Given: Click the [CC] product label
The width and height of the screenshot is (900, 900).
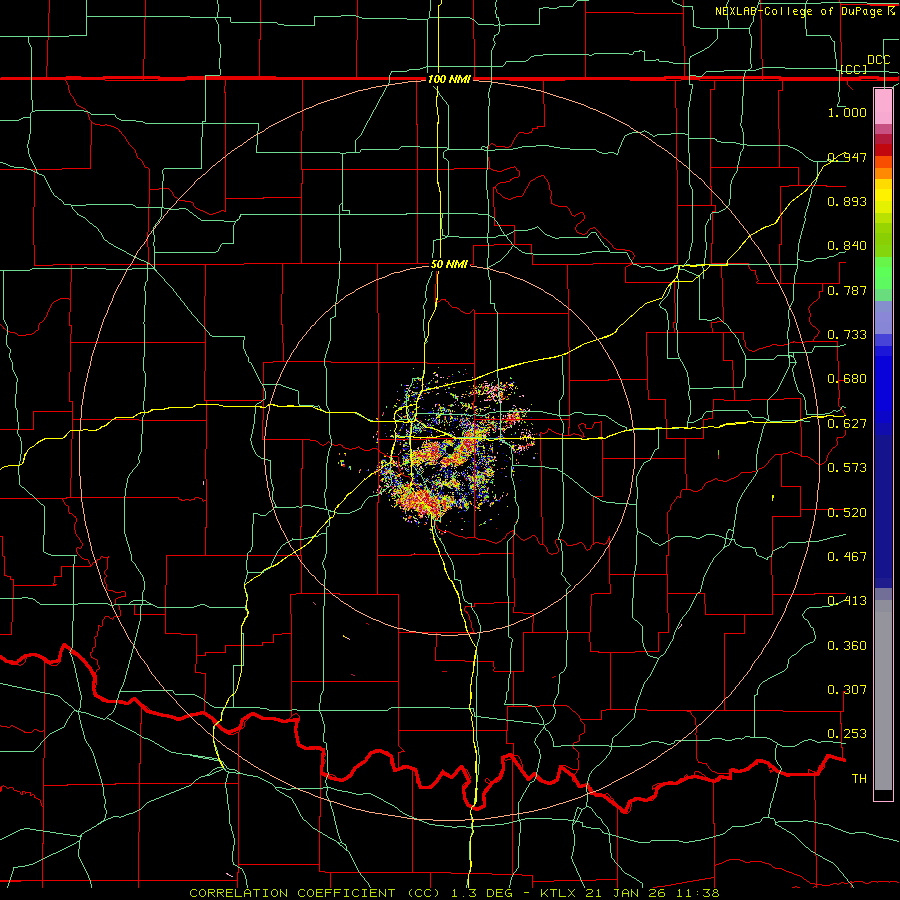Looking at the screenshot, I should point(854,69).
